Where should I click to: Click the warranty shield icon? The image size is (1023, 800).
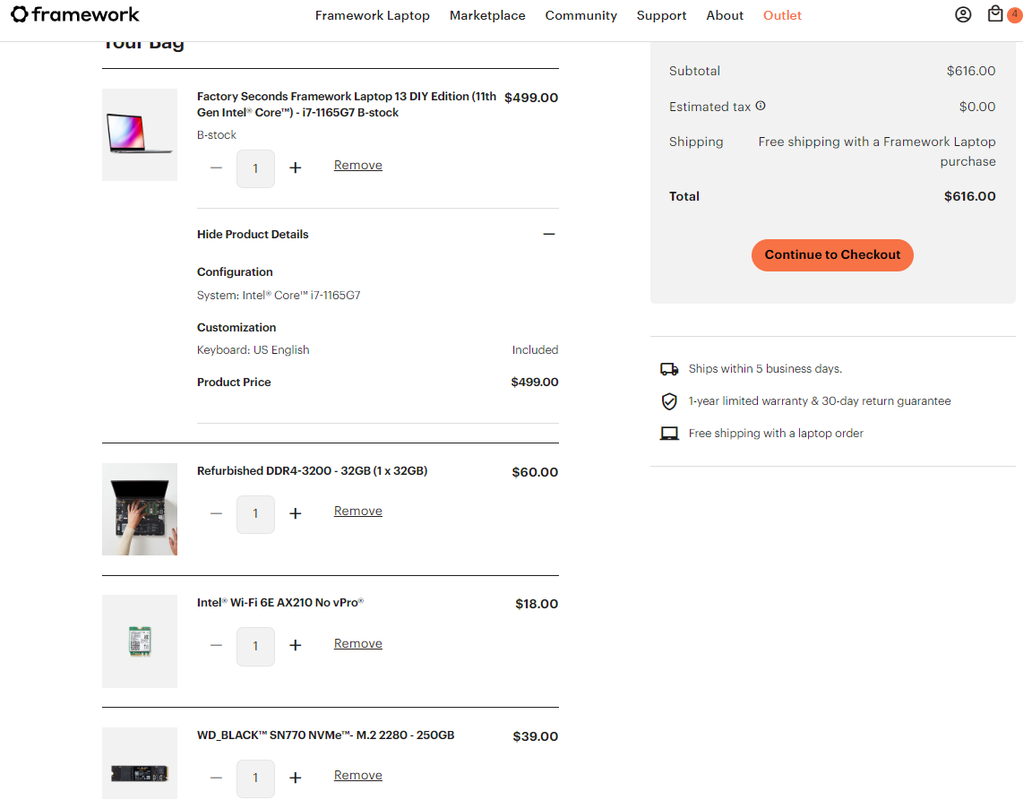(669, 401)
